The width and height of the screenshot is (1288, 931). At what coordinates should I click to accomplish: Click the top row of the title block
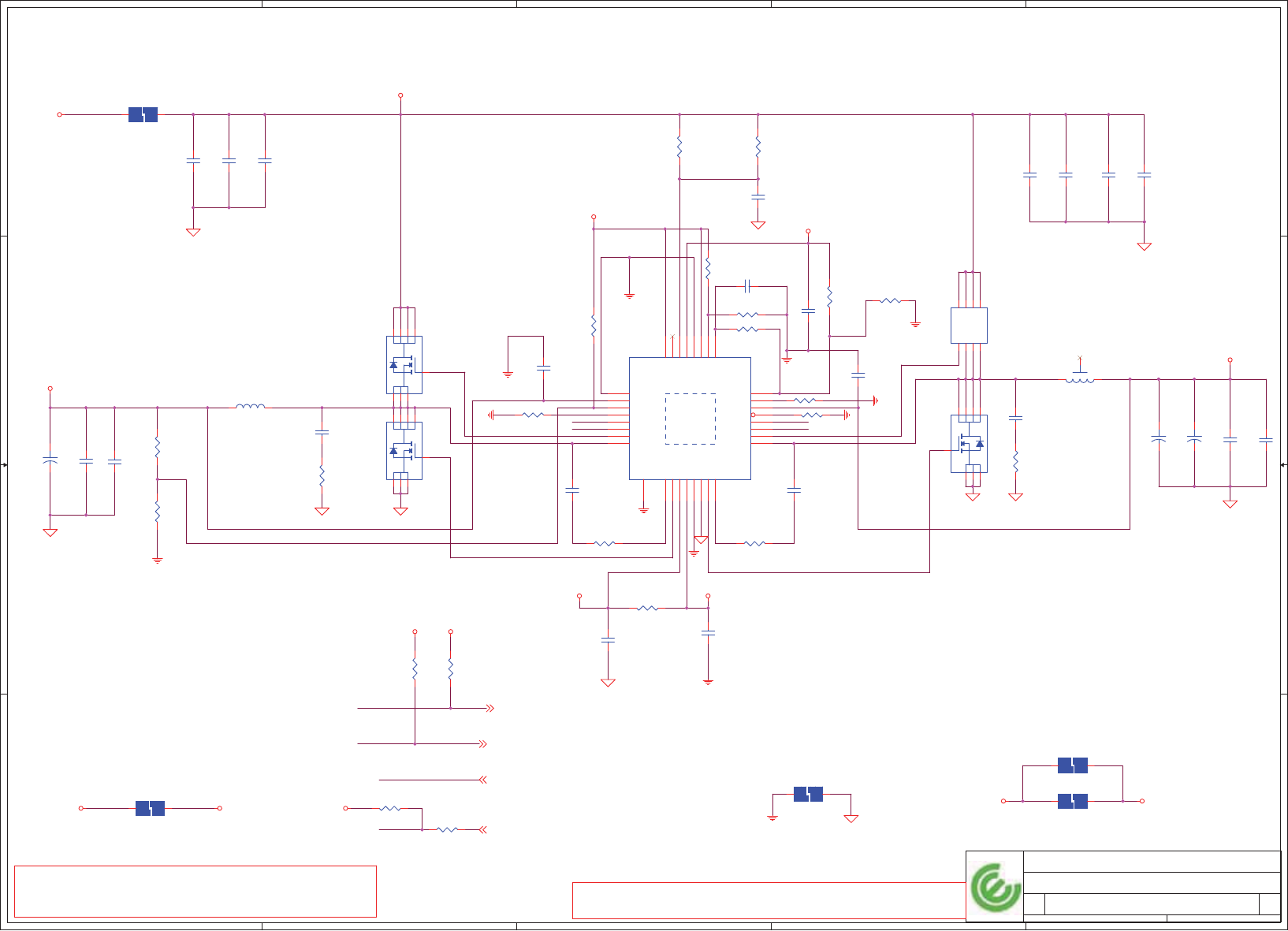click(1152, 862)
